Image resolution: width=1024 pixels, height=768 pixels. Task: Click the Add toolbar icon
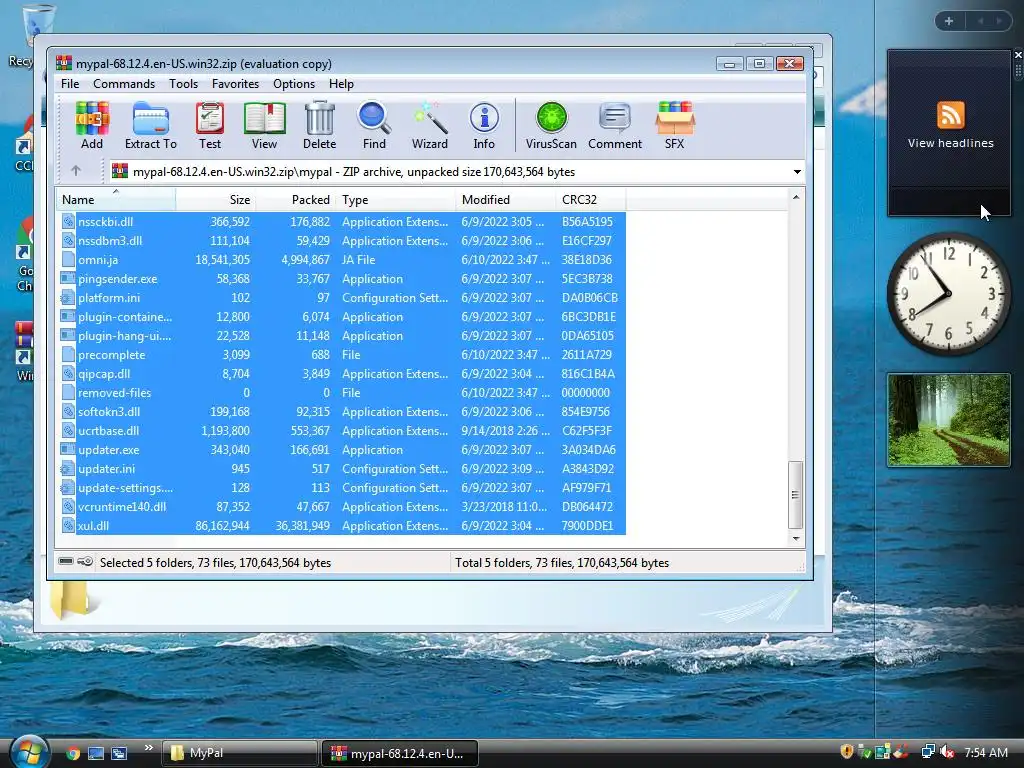[92, 125]
